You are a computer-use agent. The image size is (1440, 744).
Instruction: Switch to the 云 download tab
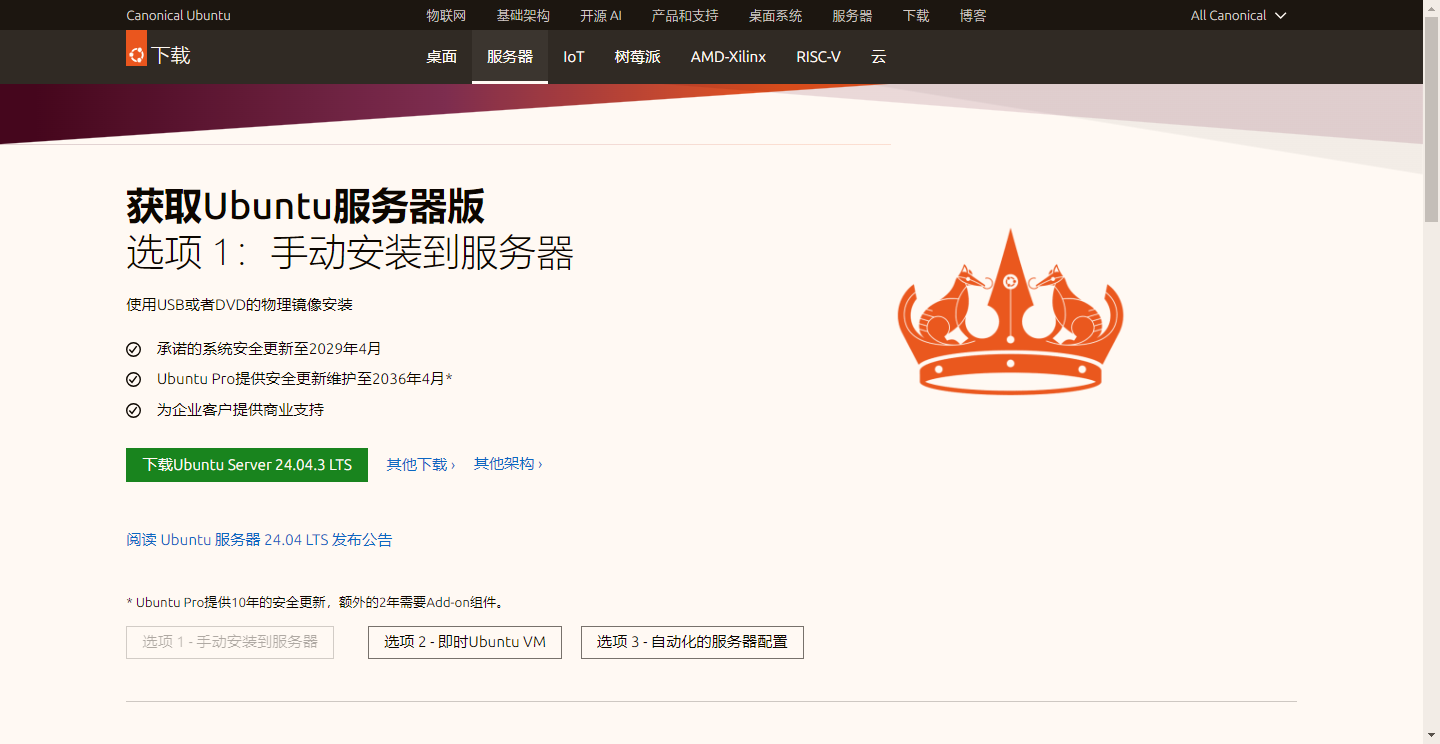[878, 57]
